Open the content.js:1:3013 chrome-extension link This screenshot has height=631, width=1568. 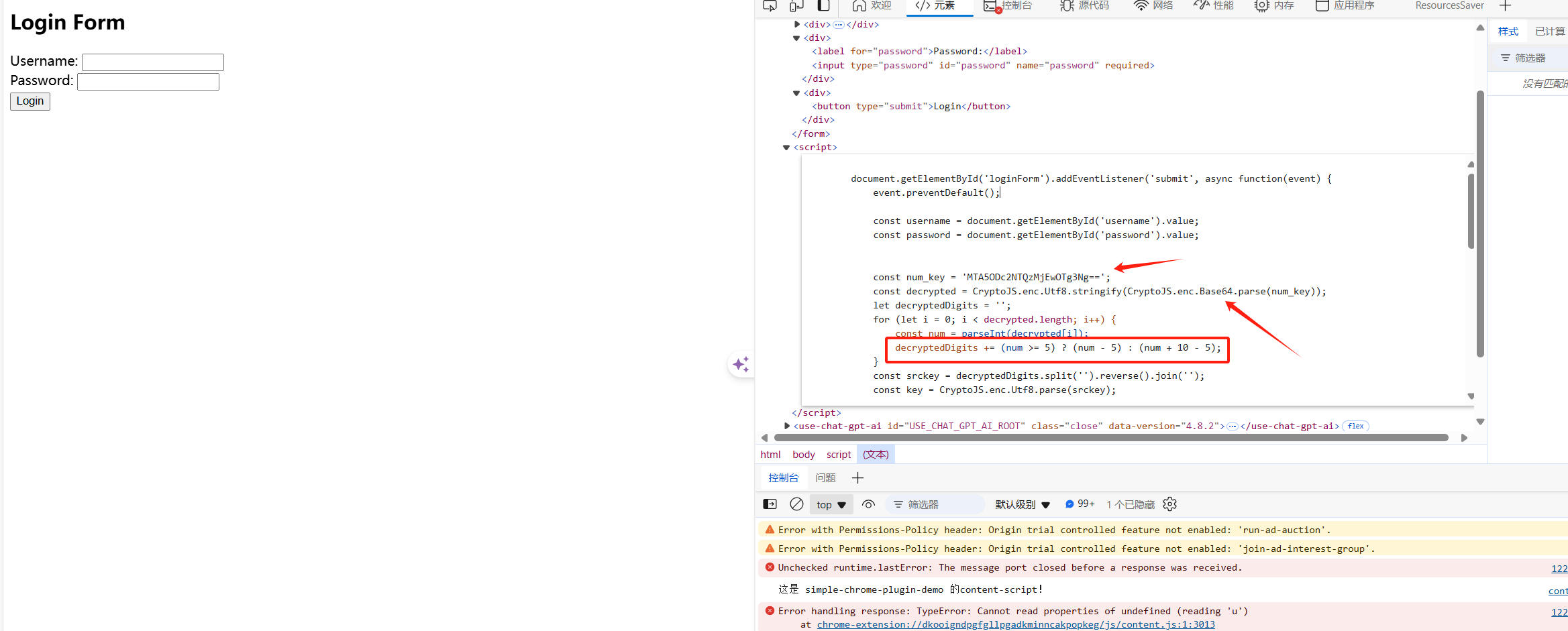coord(1016,624)
